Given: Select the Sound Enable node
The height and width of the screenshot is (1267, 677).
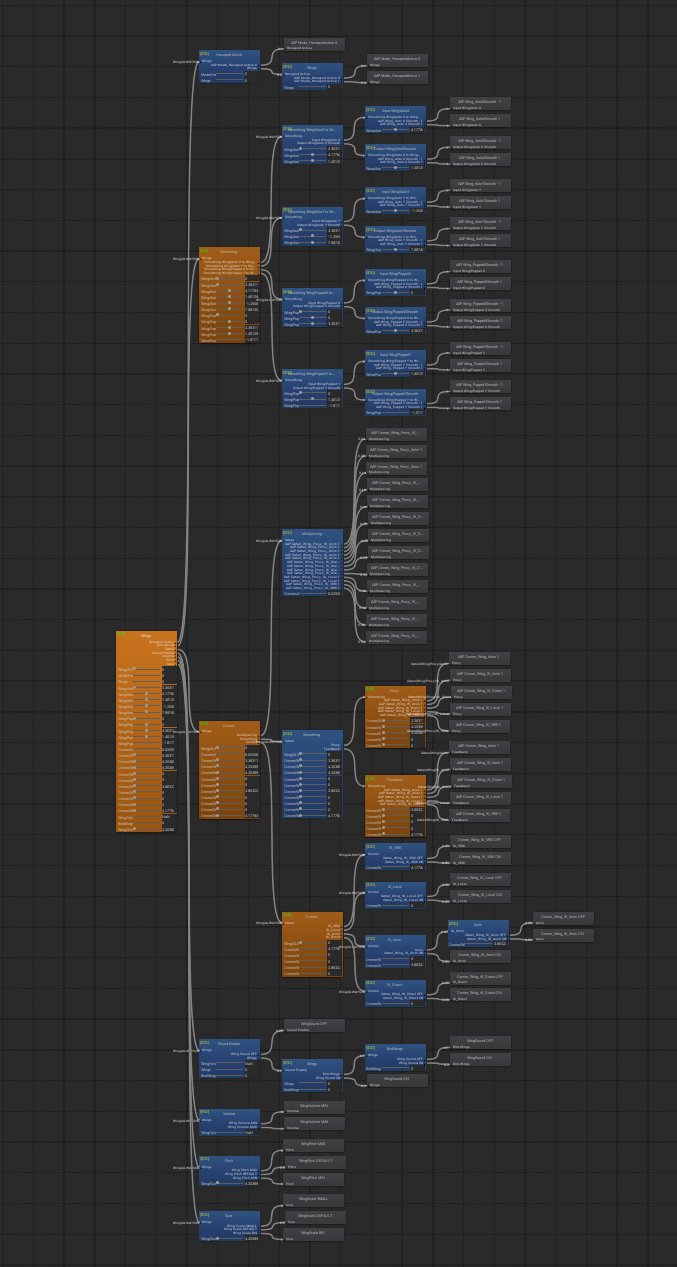Looking at the screenshot, I should tap(229, 1043).
